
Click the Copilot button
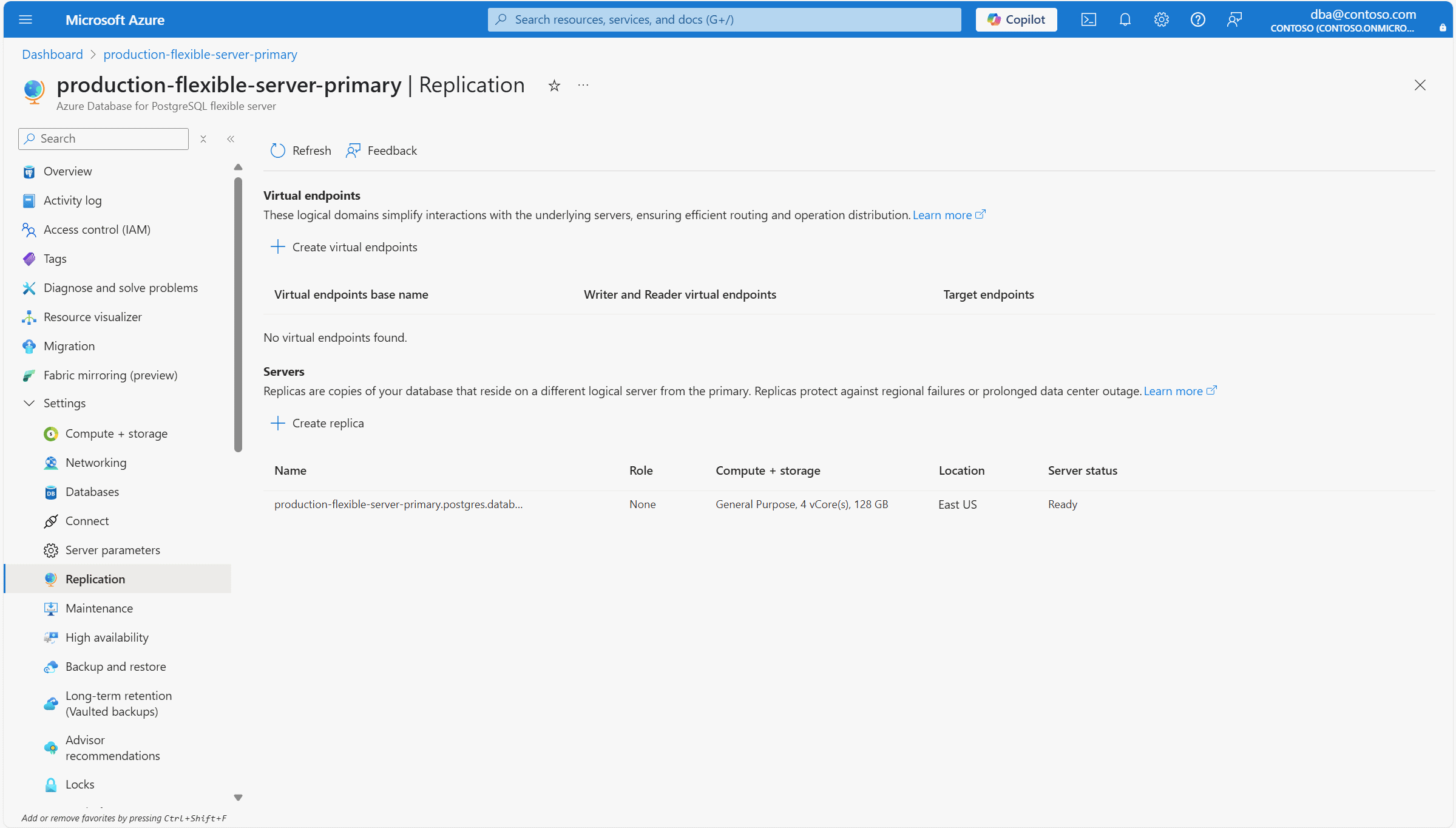pos(1017,19)
